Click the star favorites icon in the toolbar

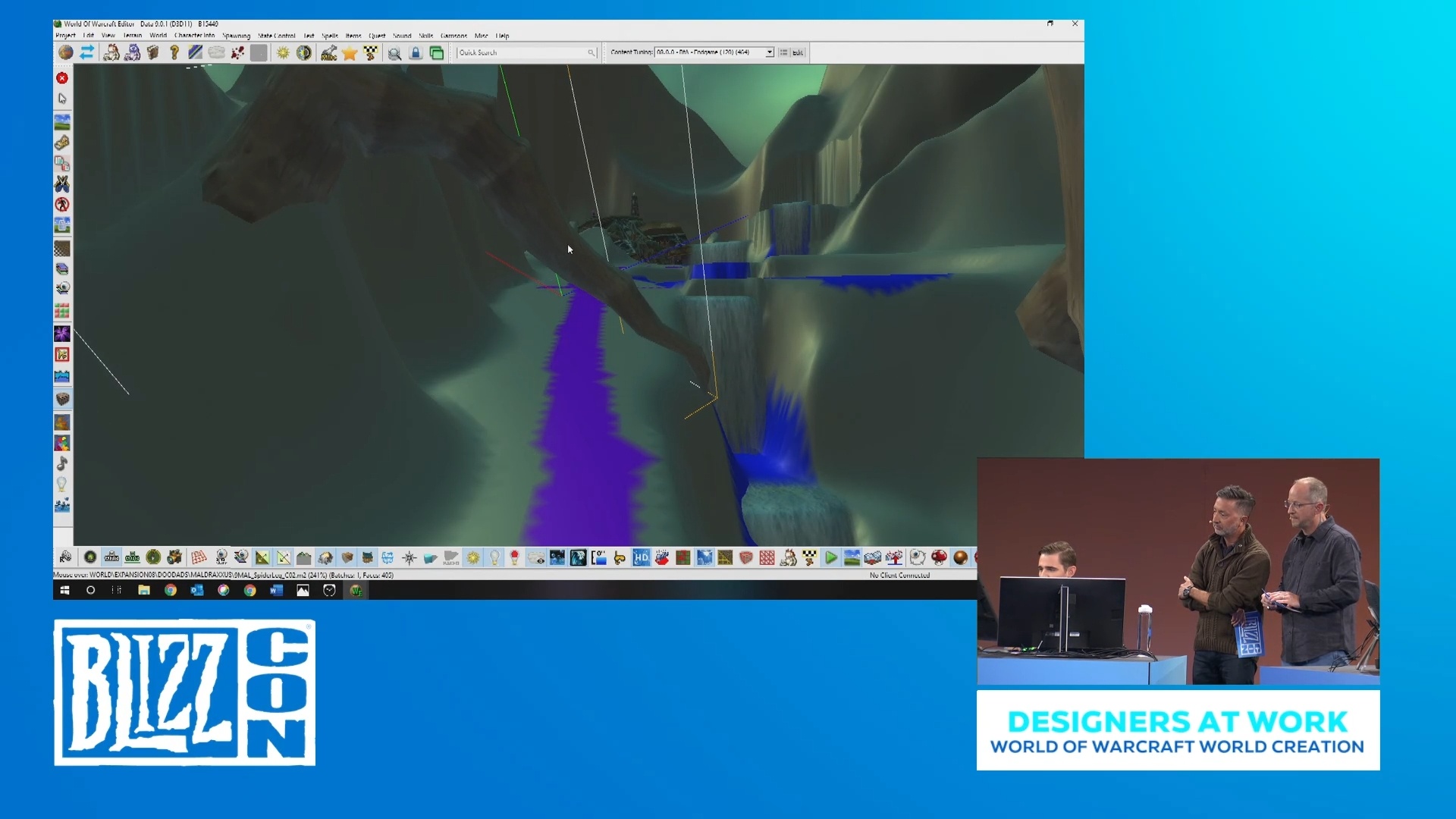coord(349,53)
